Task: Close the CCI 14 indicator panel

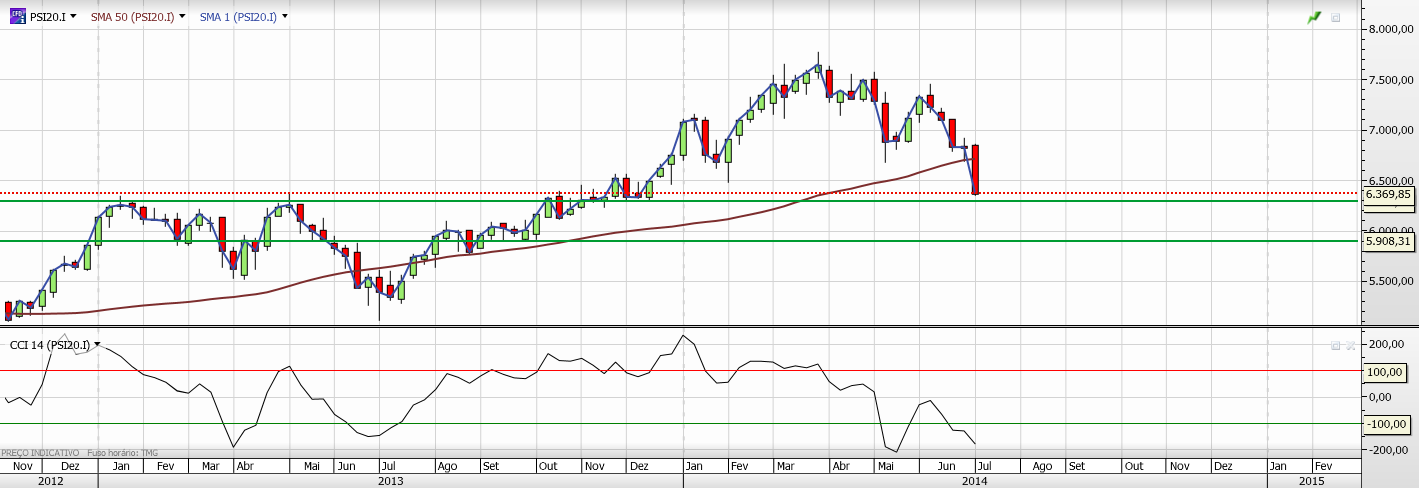Action: point(1350,345)
